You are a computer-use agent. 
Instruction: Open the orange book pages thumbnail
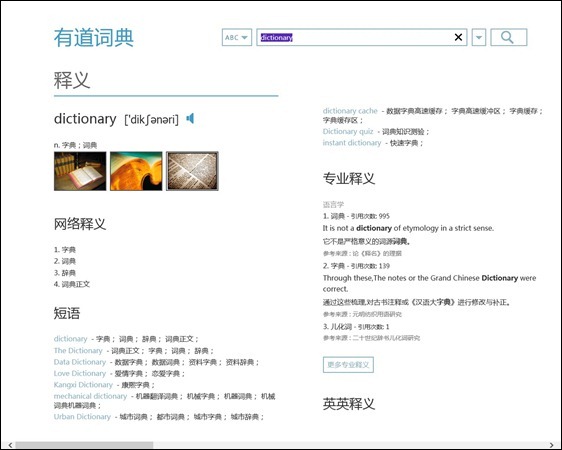136,171
